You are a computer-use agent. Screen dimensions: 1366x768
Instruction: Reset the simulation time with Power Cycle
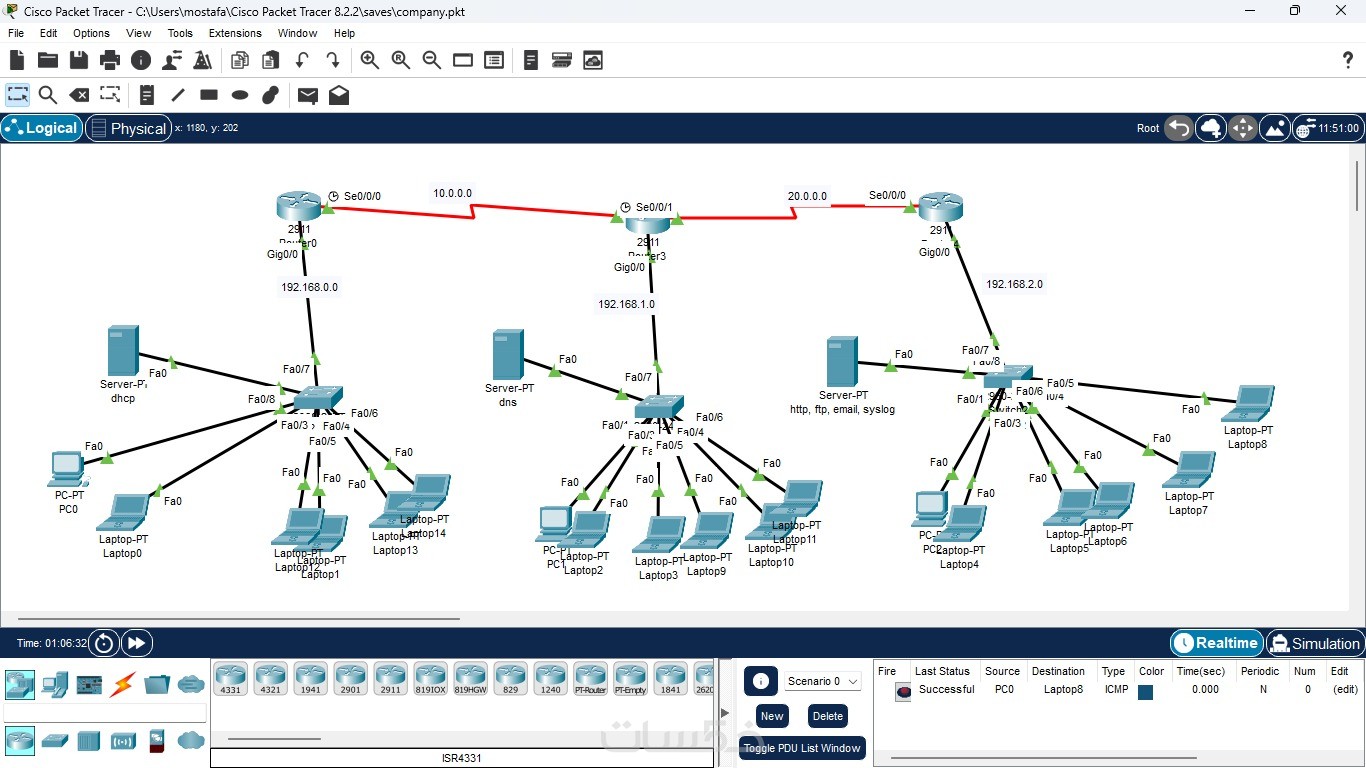pyautogui.click(x=103, y=643)
